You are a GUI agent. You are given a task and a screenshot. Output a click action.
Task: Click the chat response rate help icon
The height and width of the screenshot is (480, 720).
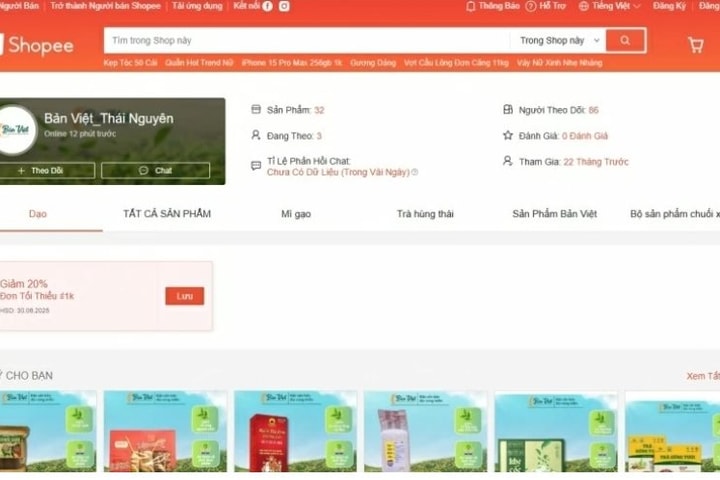coord(415,172)
